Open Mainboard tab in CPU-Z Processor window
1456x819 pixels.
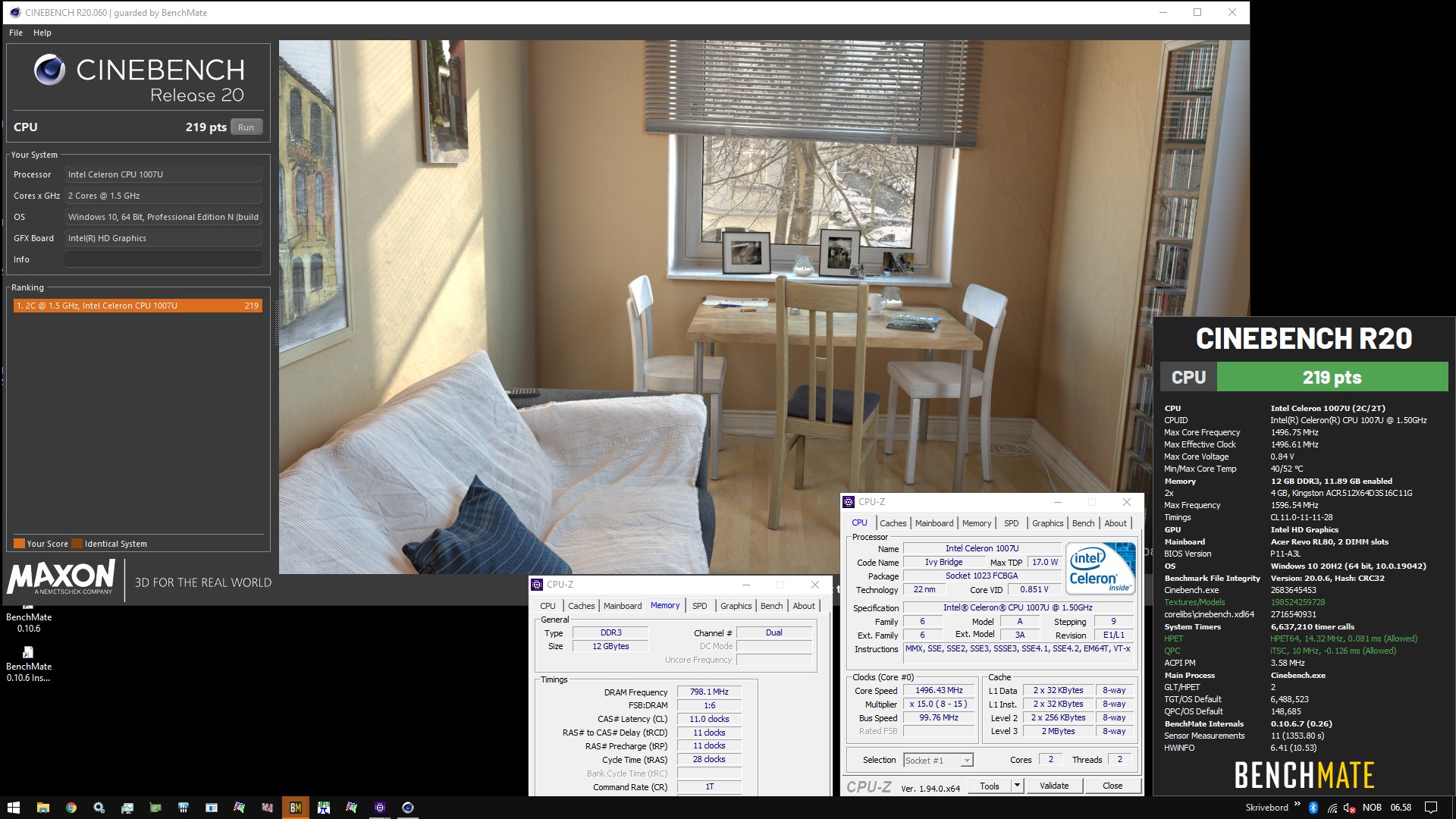(x=934, y=523)
